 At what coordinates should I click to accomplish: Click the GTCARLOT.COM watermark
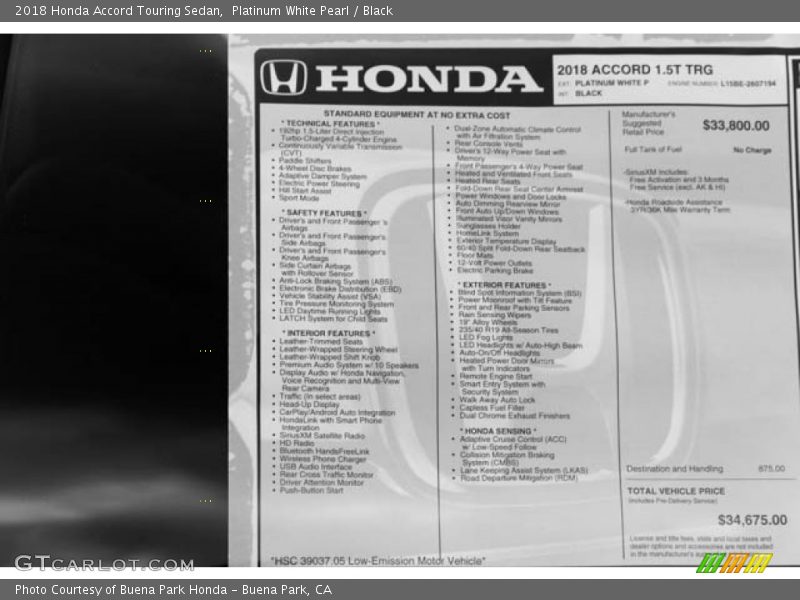(104, 563)
